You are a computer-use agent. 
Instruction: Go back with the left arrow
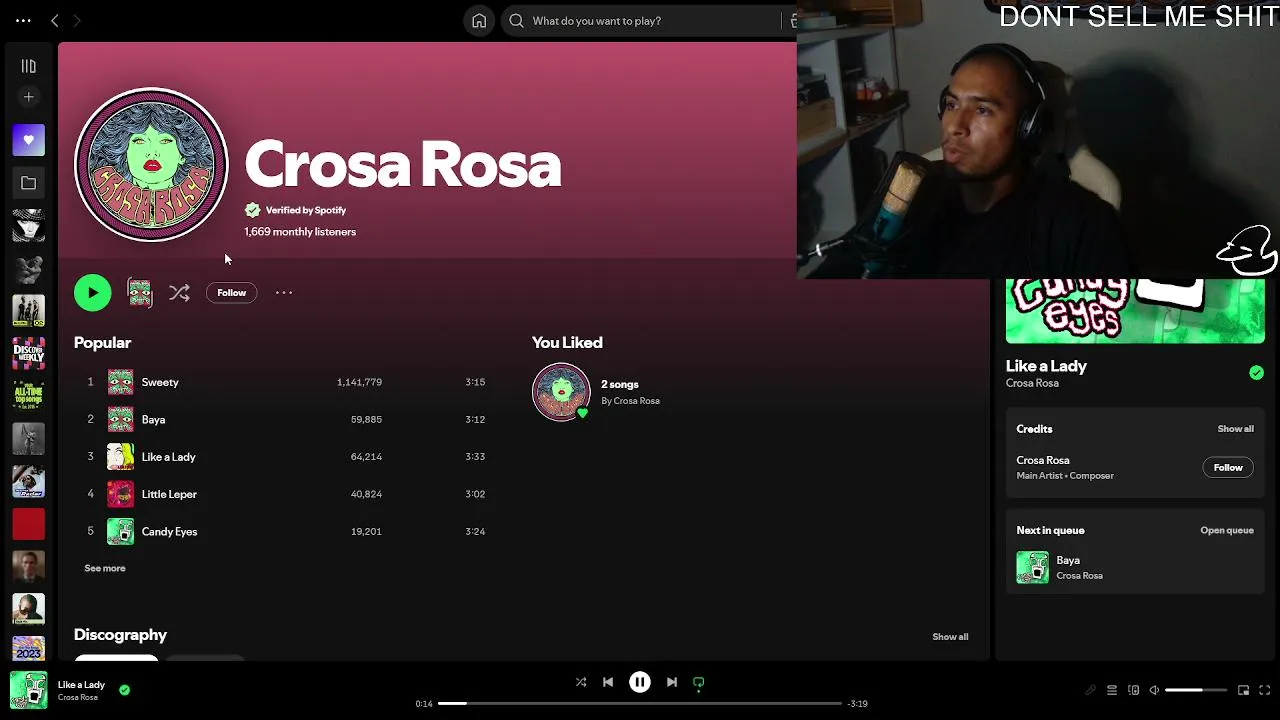[x=55, y=20]
